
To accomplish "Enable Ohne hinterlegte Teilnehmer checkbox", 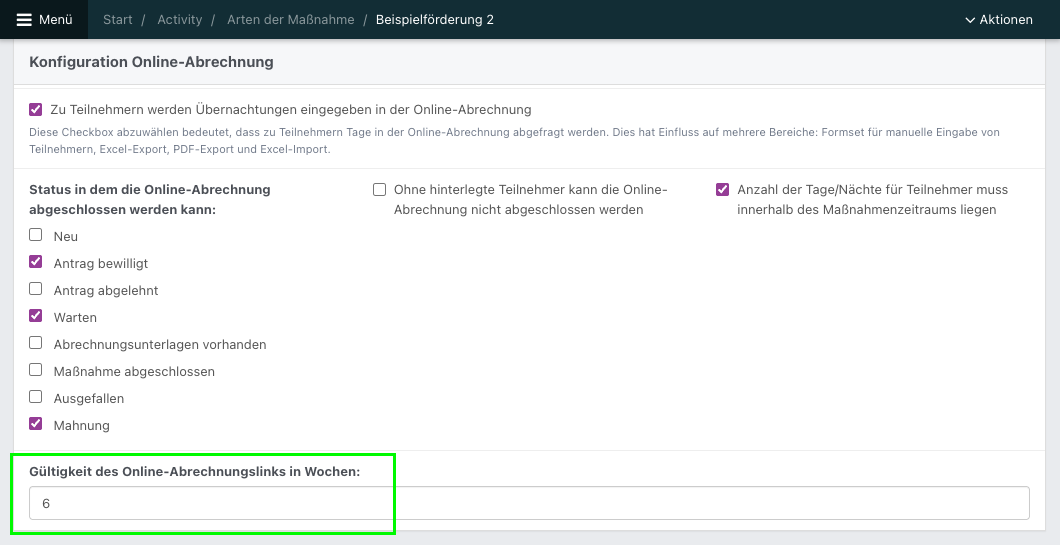I will pos(379,189).
